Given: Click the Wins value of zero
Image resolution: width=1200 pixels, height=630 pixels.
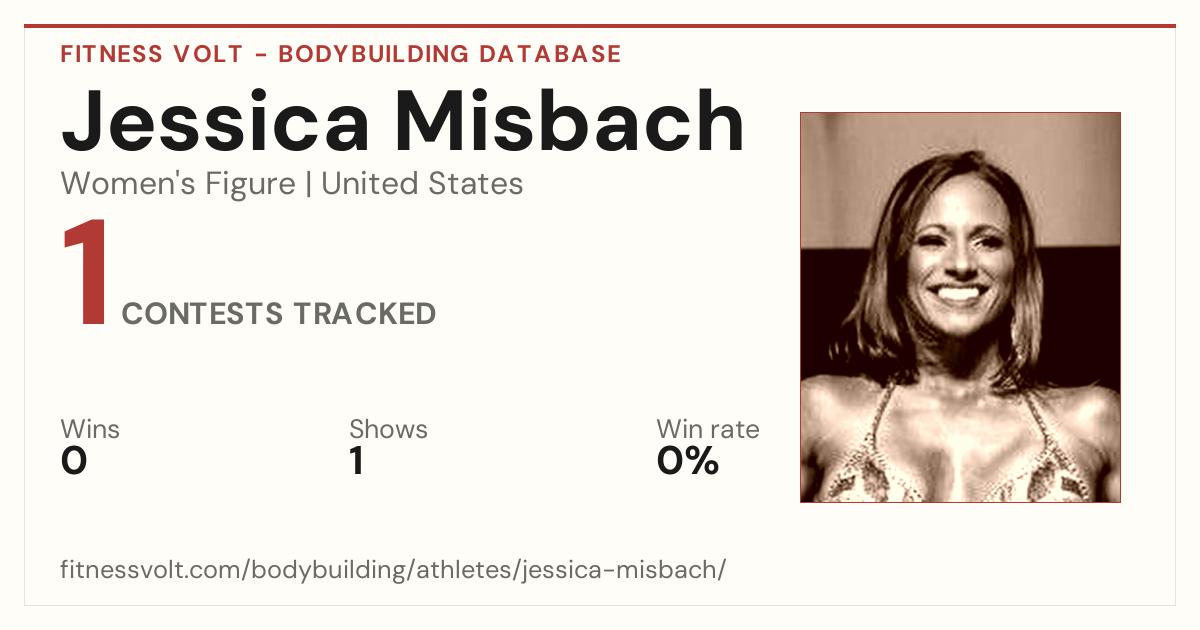Looking at the screenshot, I should click(74, 461).
